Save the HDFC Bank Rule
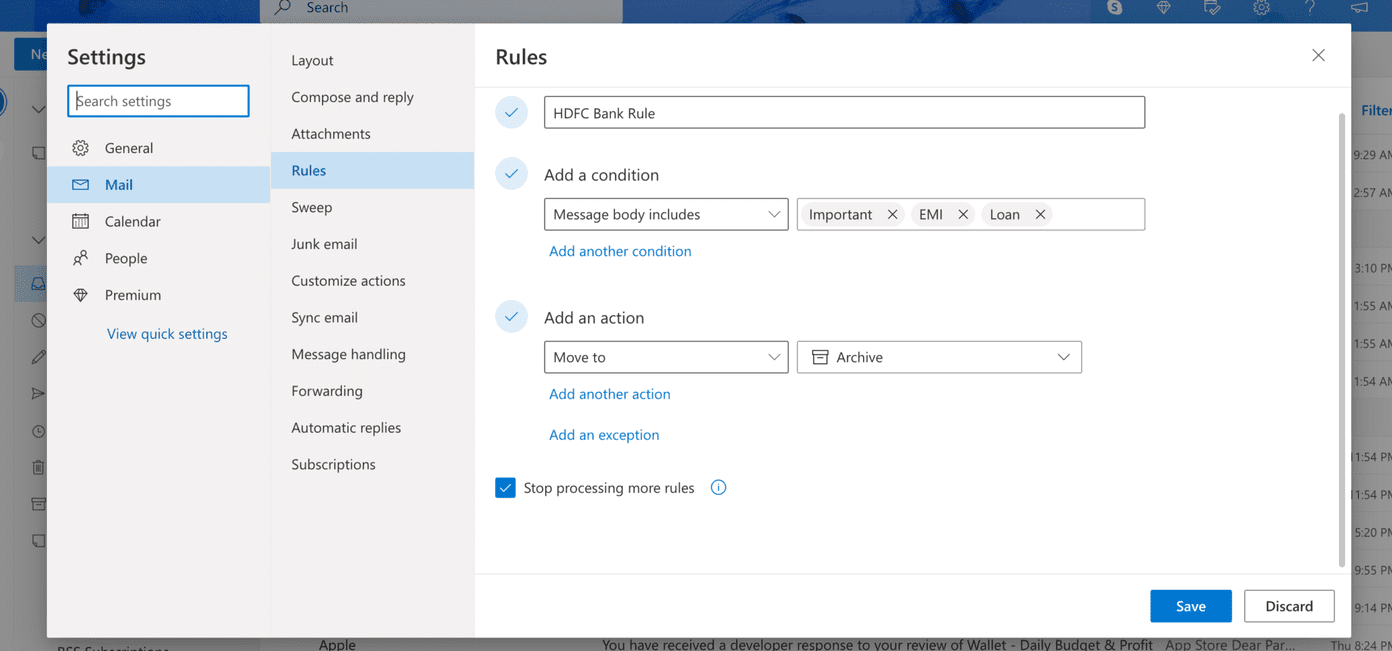This screenshot has height=651, width=1392. pos(1191,606)
